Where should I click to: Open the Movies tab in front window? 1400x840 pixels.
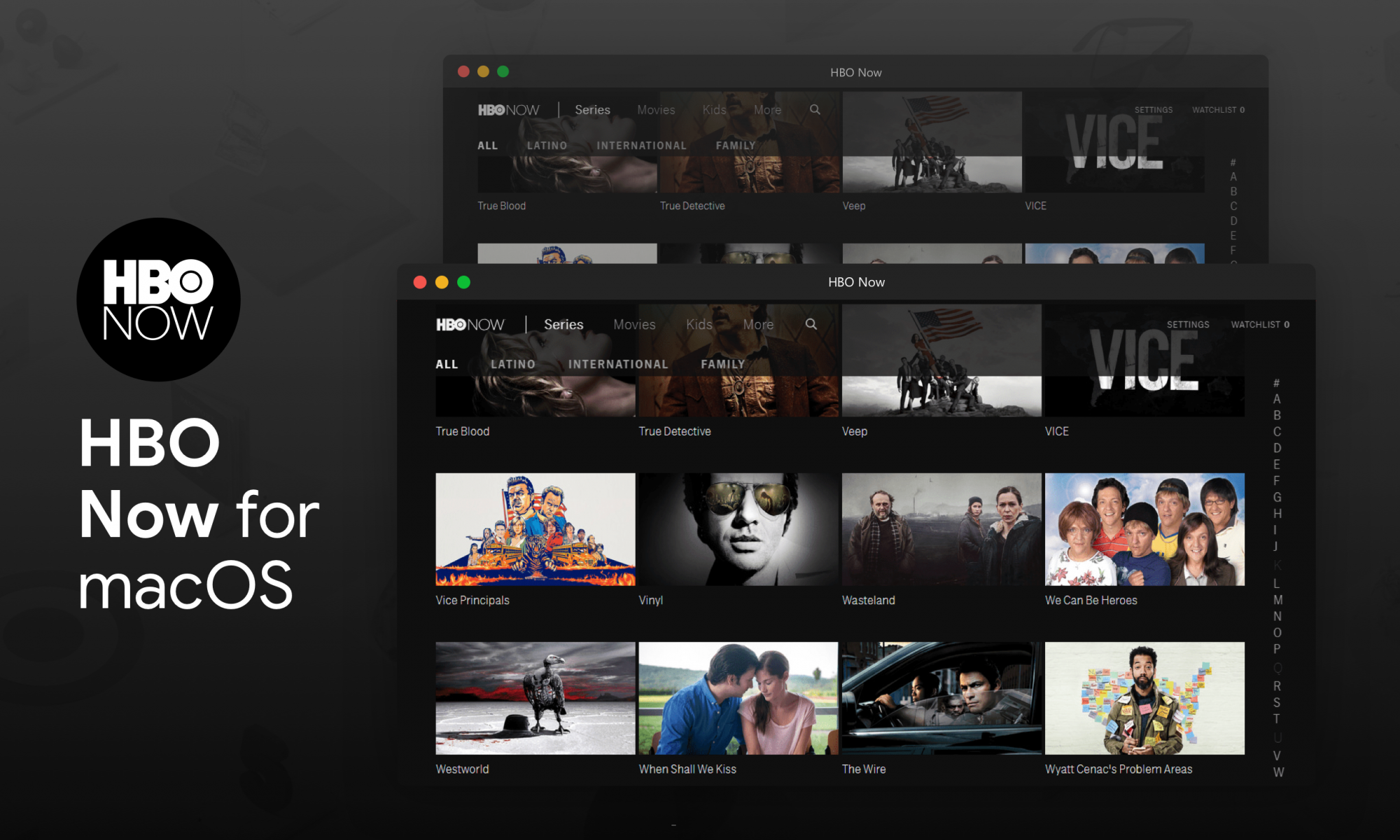click(634, 325)
